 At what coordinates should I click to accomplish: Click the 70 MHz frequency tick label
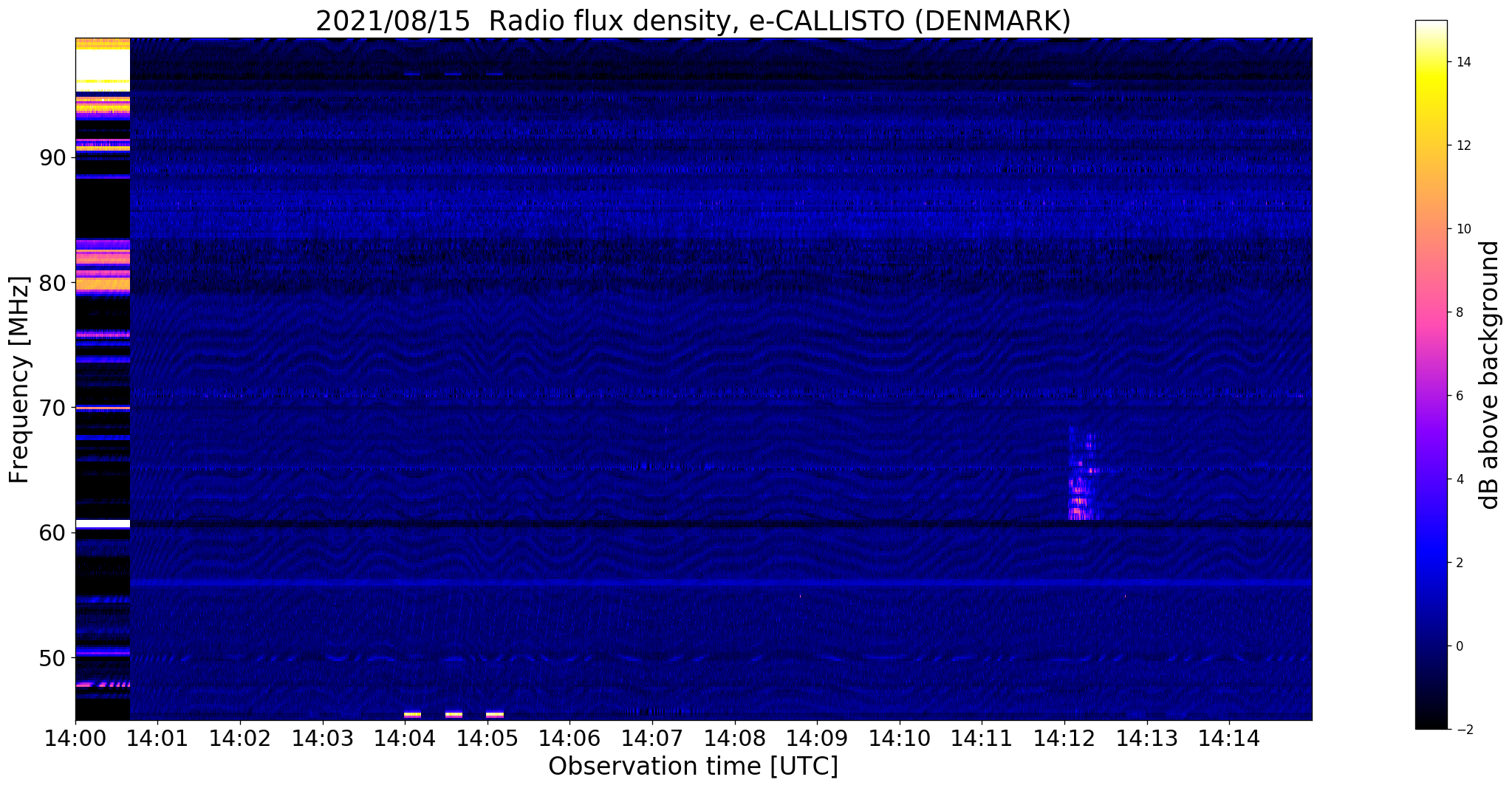pyautogui.click(x=54, y=408)
